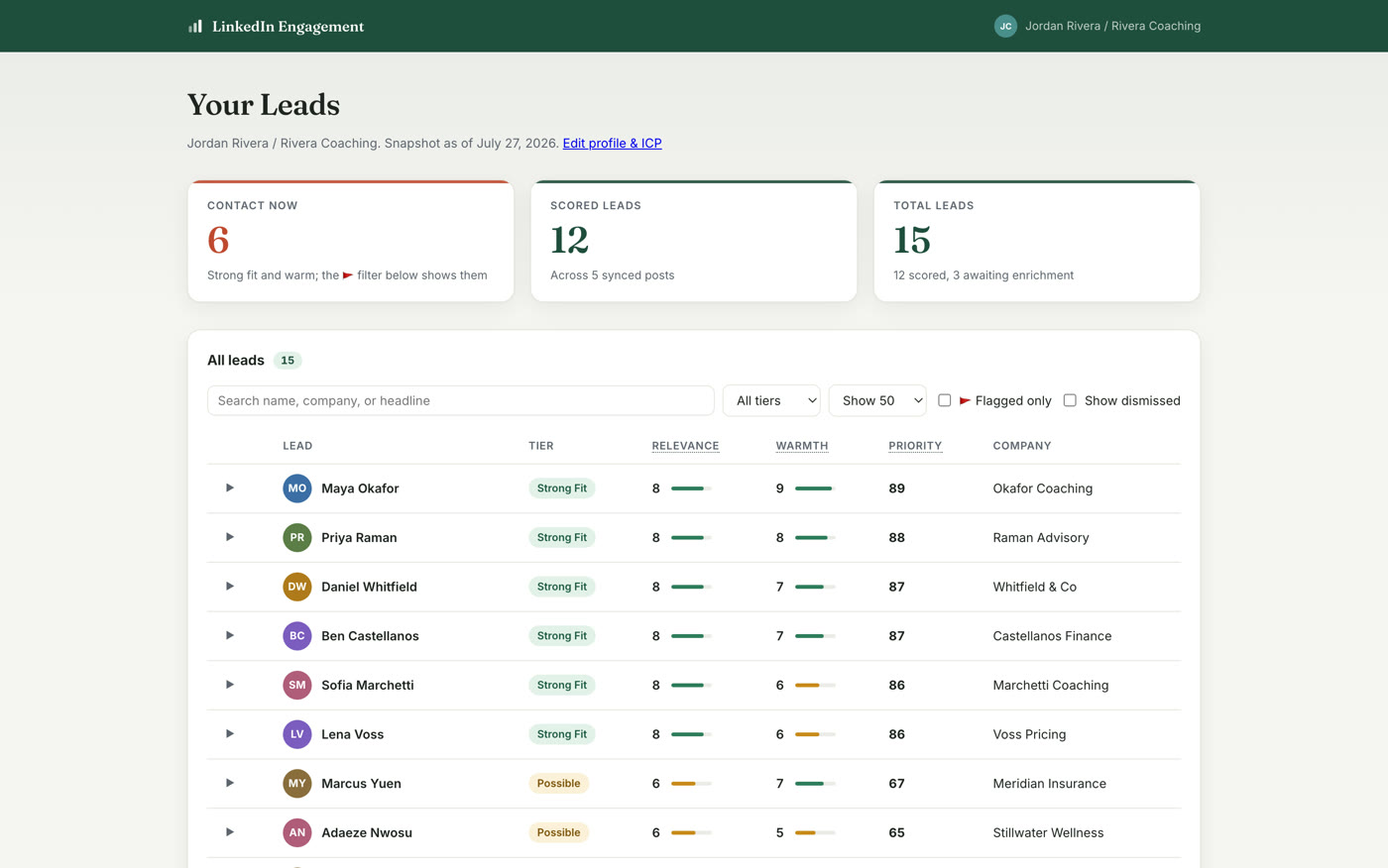Click the Tier column header

[541, 446]
